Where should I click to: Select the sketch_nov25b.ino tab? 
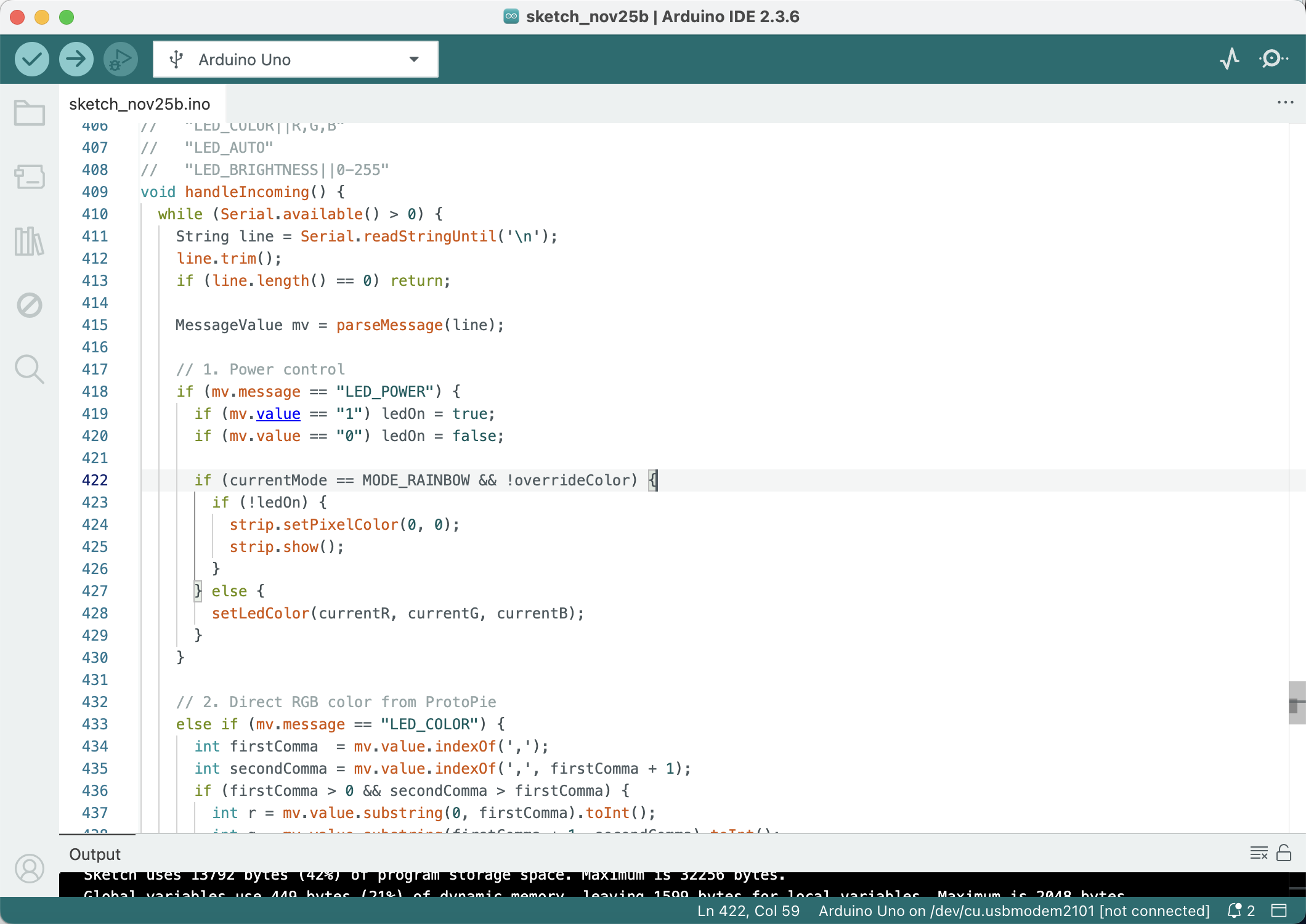140,103
